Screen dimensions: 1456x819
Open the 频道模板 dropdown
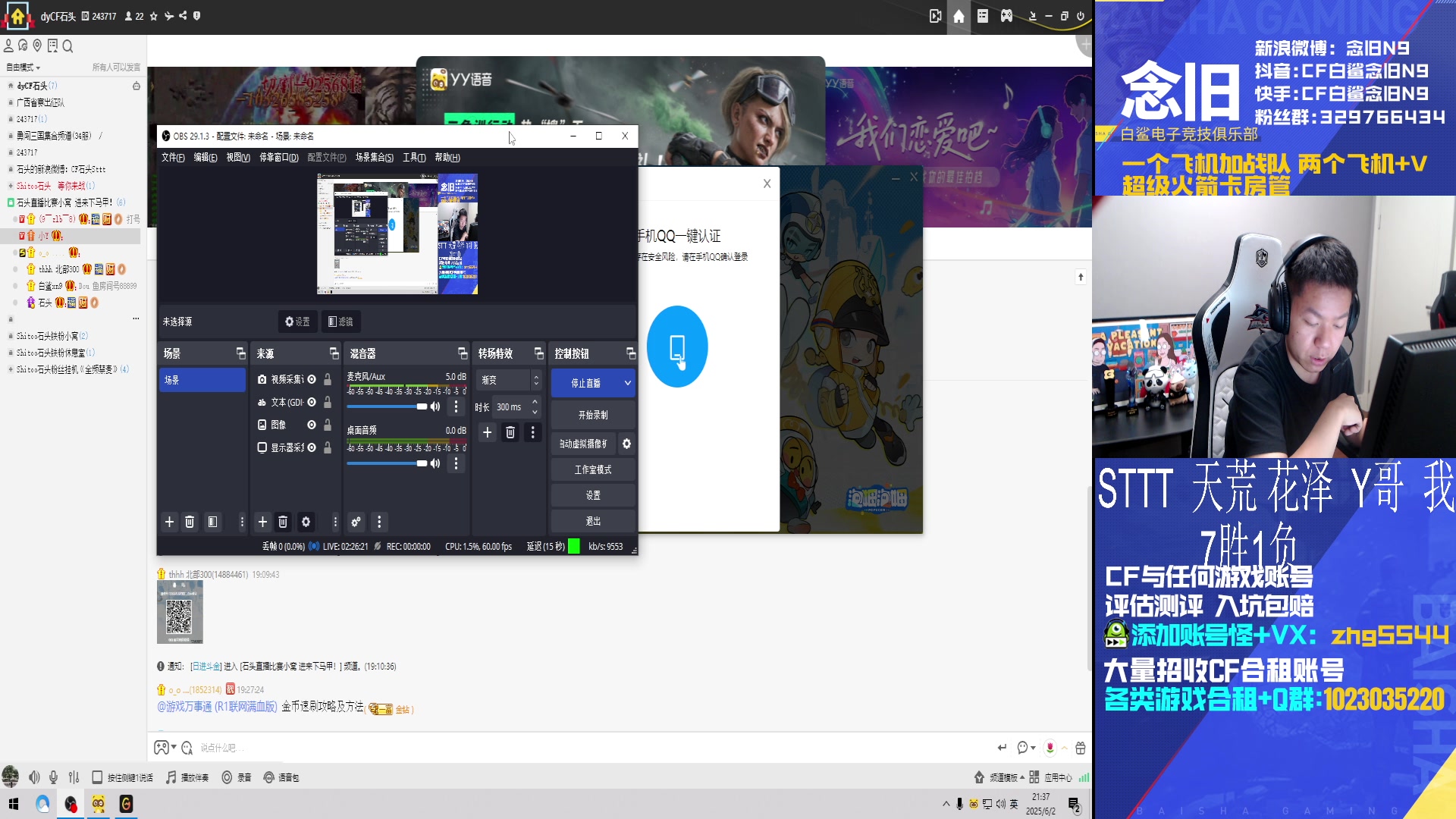coord(999,777)
